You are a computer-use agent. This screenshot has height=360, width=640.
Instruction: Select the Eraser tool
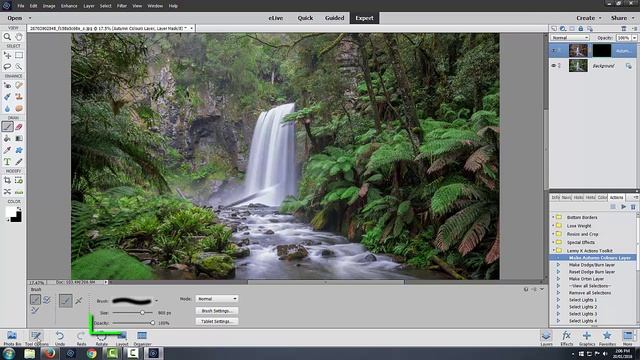coord(19,127)
